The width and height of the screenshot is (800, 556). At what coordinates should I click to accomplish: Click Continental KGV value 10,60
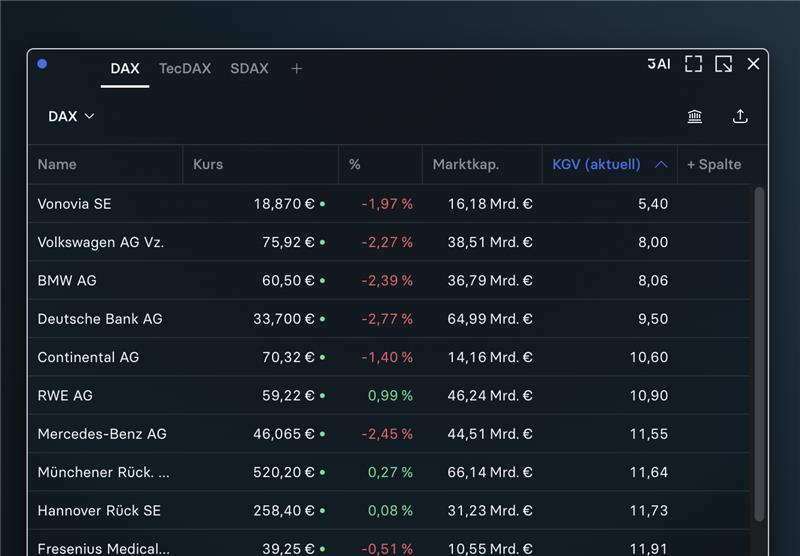[x=649, y=357]
